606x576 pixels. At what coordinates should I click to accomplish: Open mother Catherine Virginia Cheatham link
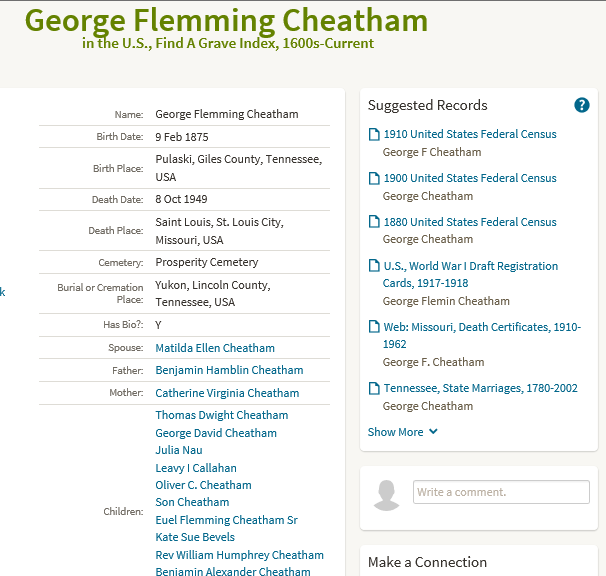pos(227,393)
